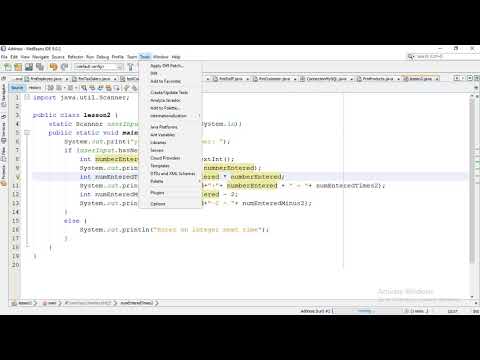The image size is (480, 360).
Task: Click the Save All toolbar icon
Action: tap(40, 67)
